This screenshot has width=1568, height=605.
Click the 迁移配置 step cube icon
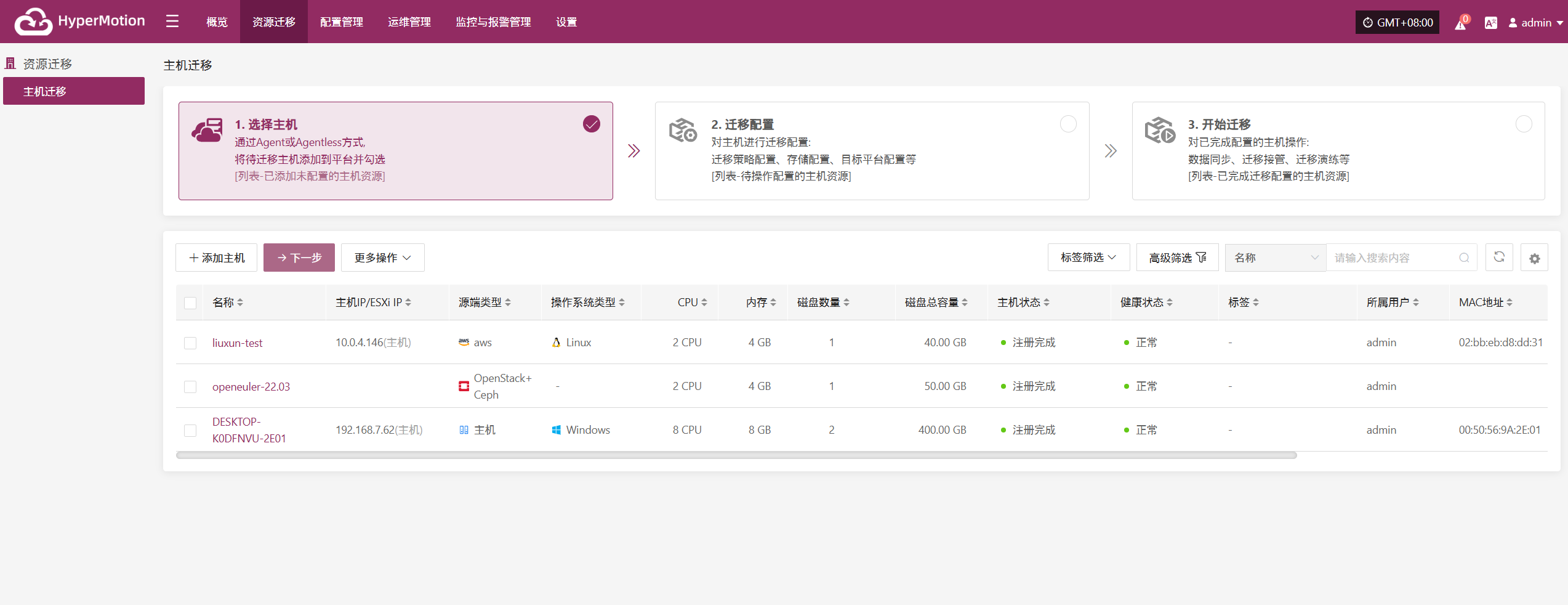pyautogui.click(x=683, y=130)
